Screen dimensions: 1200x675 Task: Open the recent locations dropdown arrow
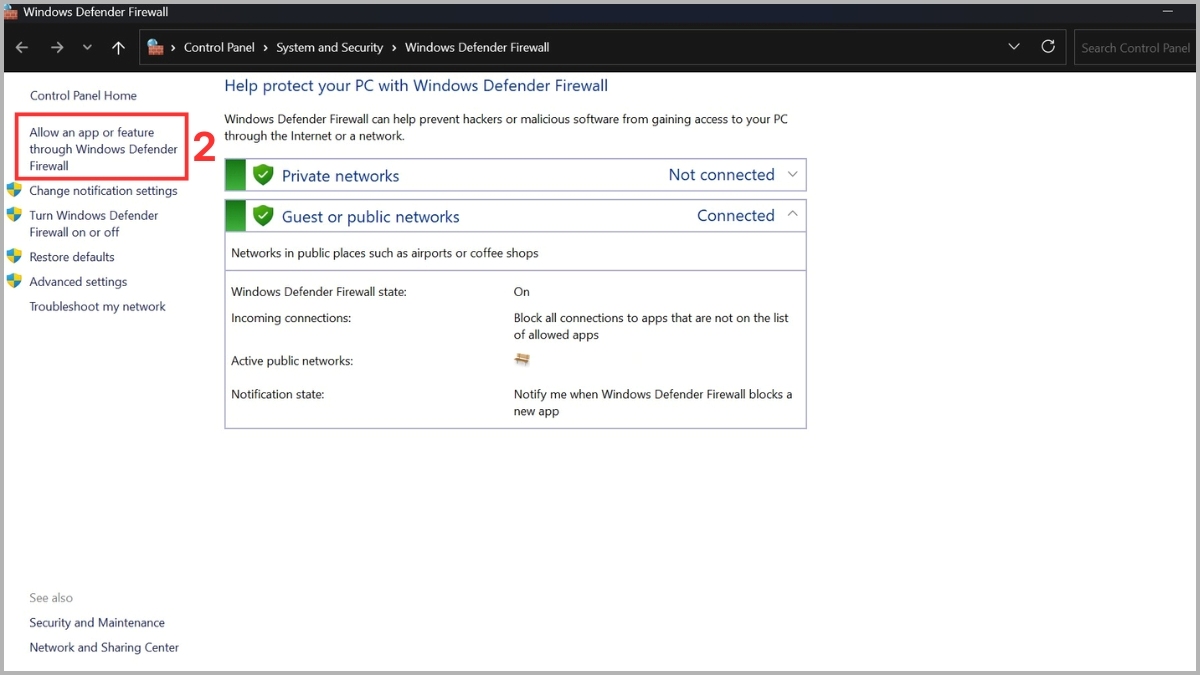pos(87,47)
